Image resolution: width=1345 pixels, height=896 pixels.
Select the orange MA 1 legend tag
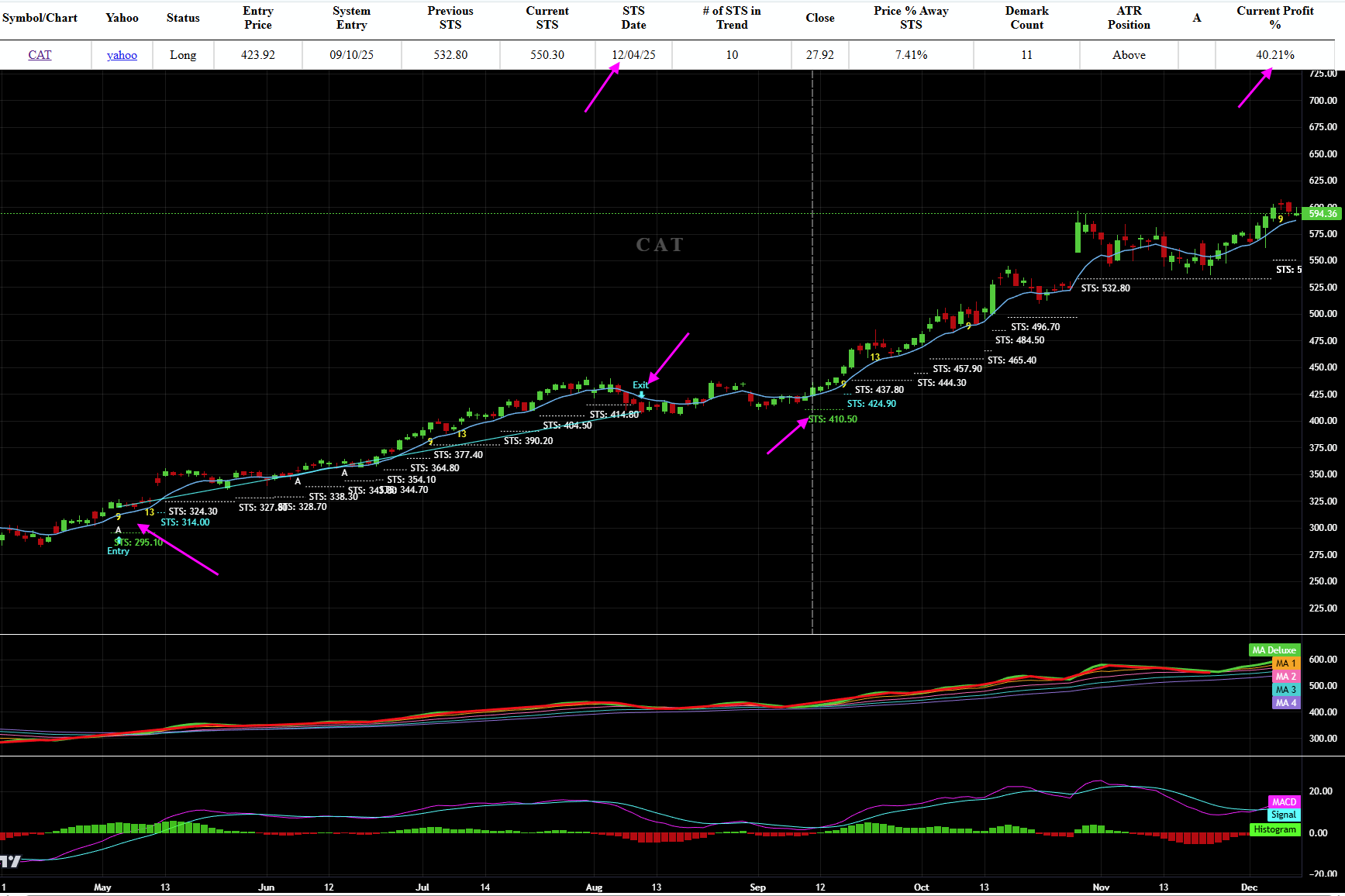tap(1285, 663)
